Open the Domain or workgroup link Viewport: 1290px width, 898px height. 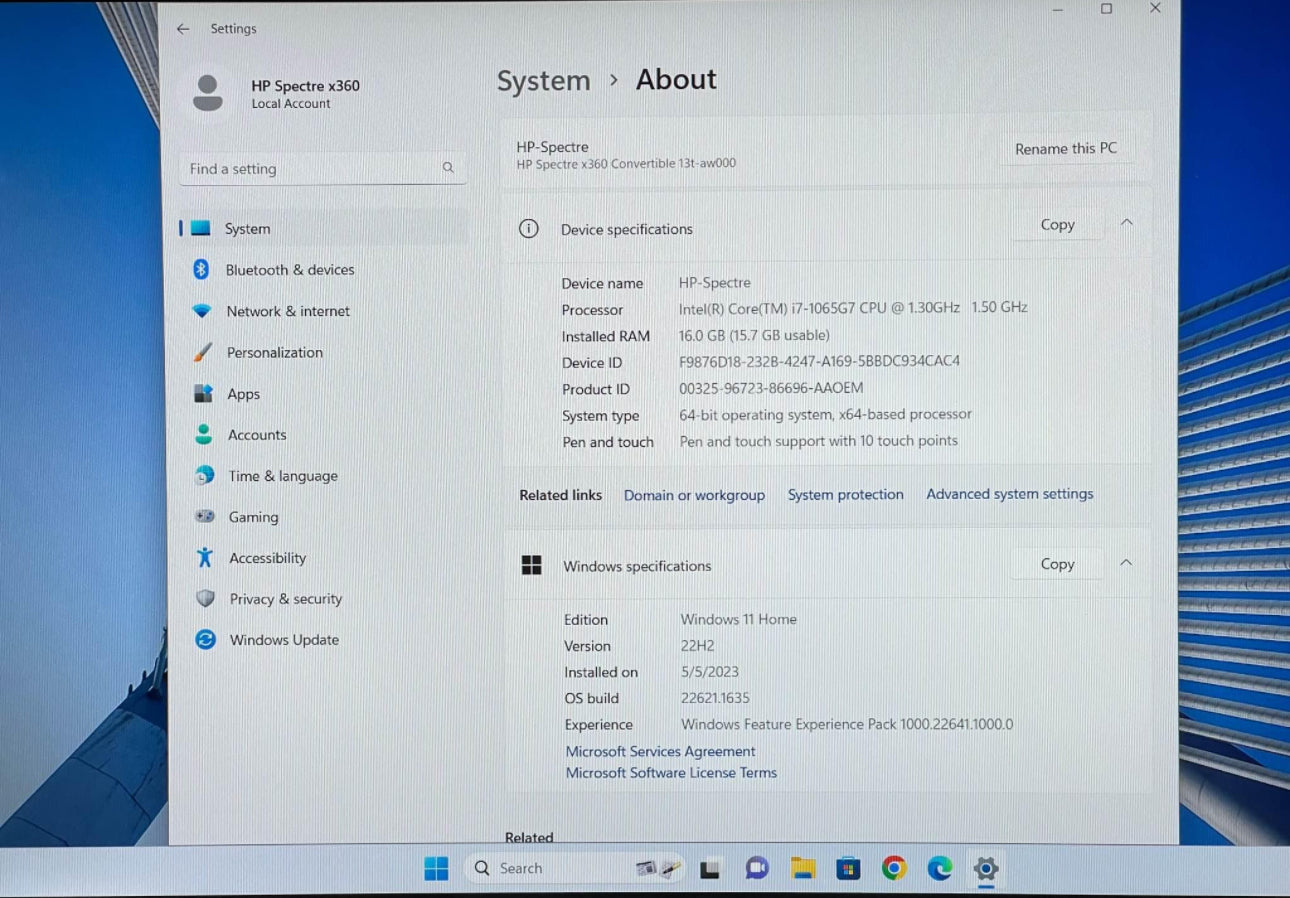pos(694,495)
